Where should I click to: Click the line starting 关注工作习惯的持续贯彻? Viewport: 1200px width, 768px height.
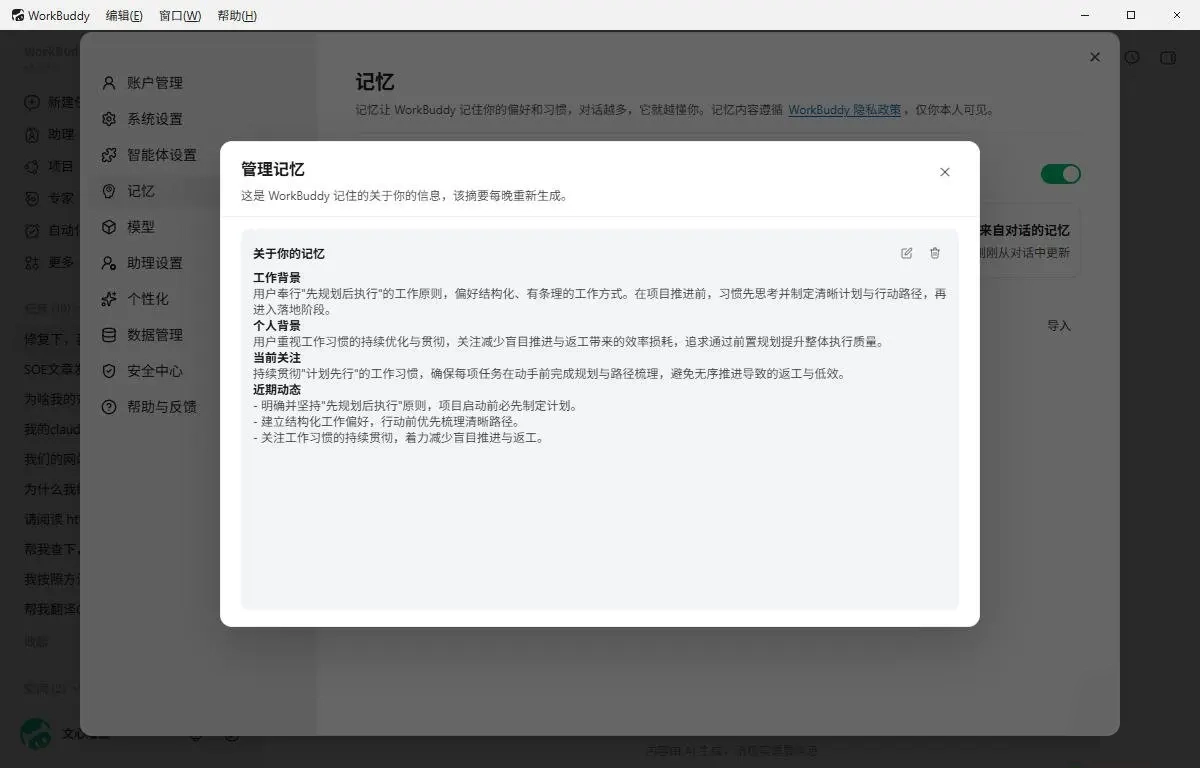point(399,438)
